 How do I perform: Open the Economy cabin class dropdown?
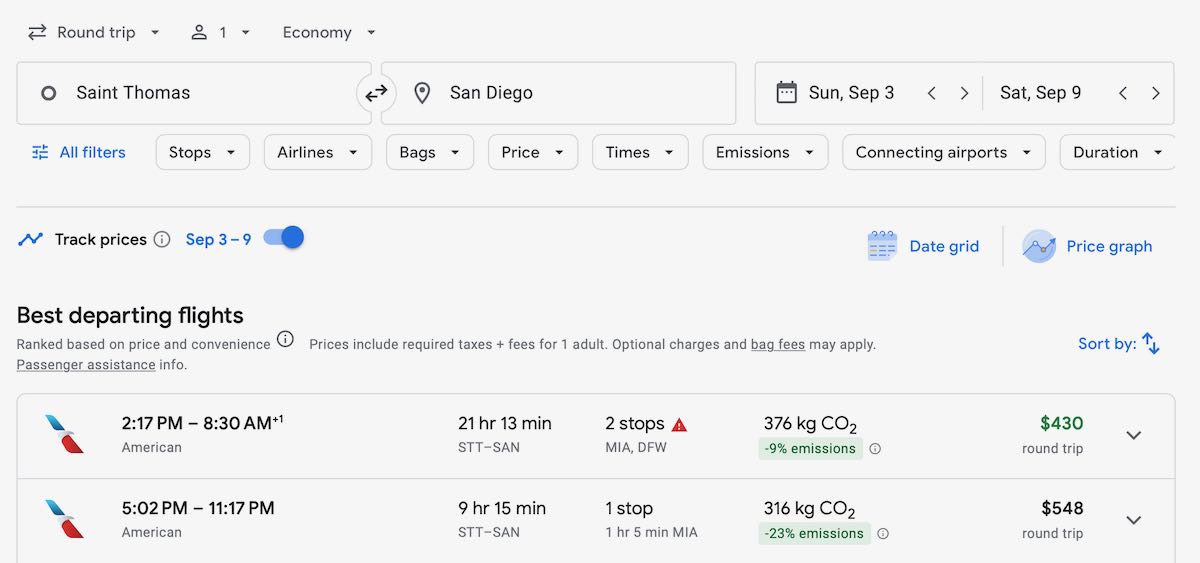click(329, 32)
